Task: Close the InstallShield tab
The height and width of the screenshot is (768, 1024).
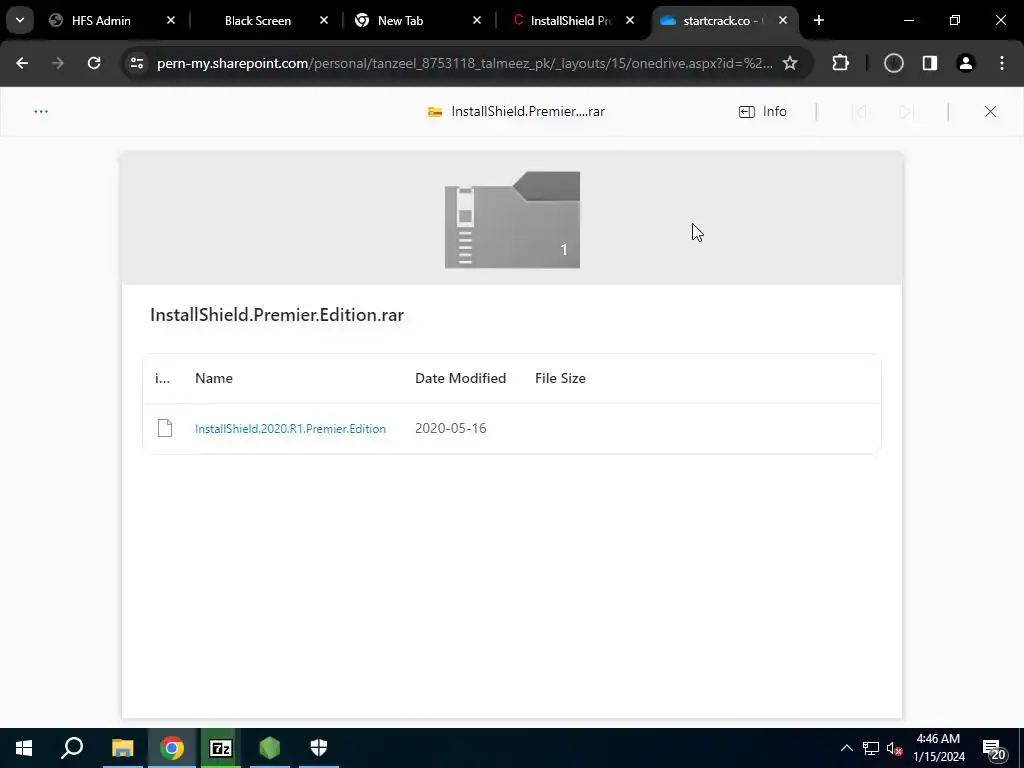Action: click(630, 21)
